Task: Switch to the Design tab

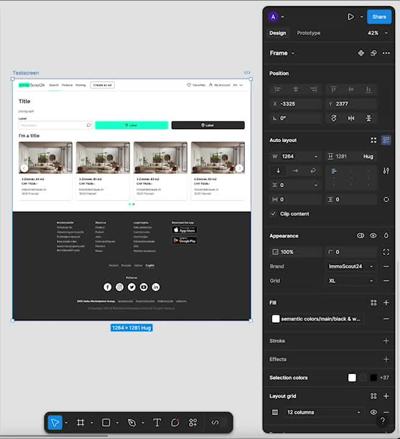Action: 278,33
